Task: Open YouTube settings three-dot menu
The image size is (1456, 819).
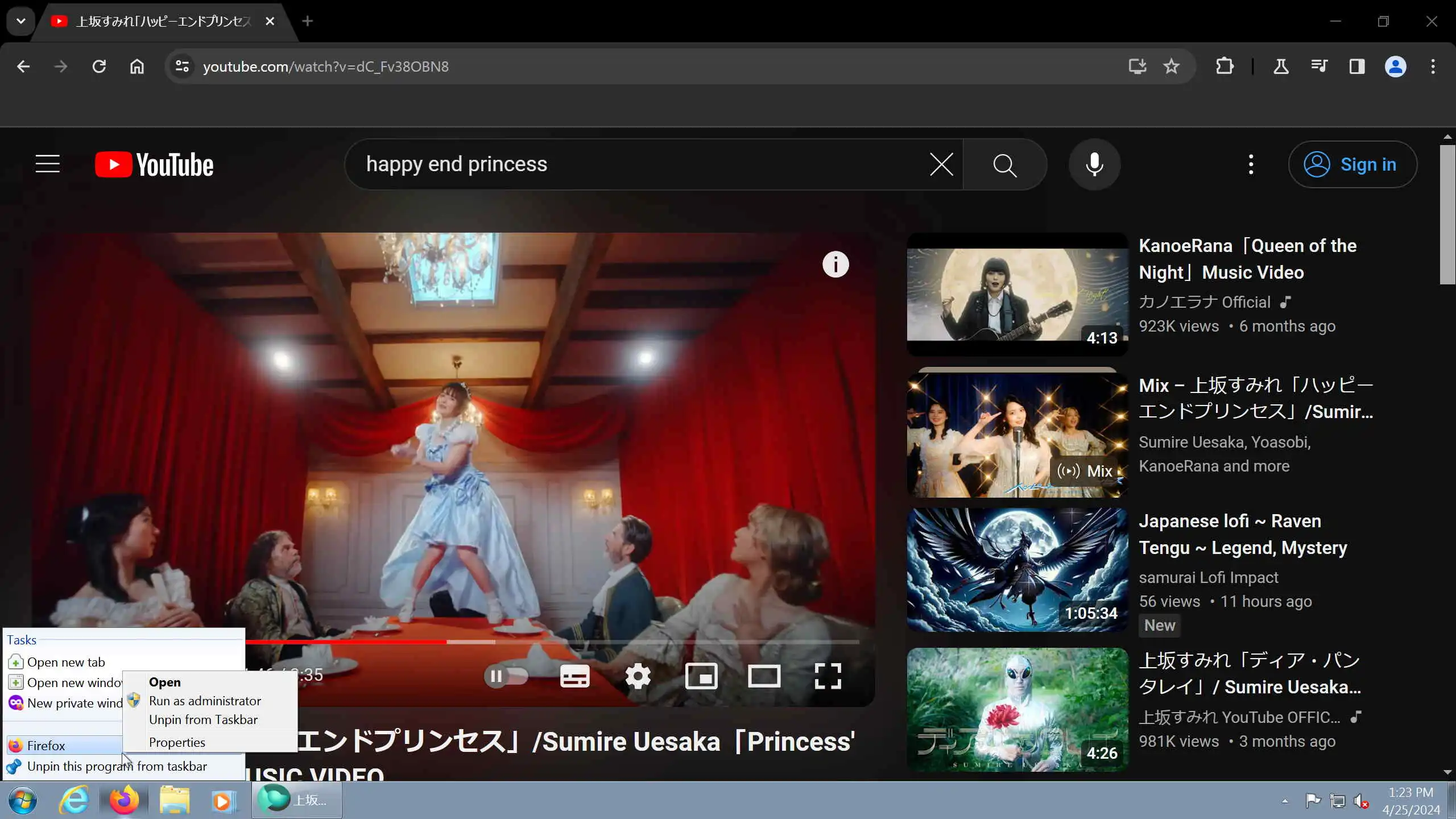Action: click(1251, 165)
